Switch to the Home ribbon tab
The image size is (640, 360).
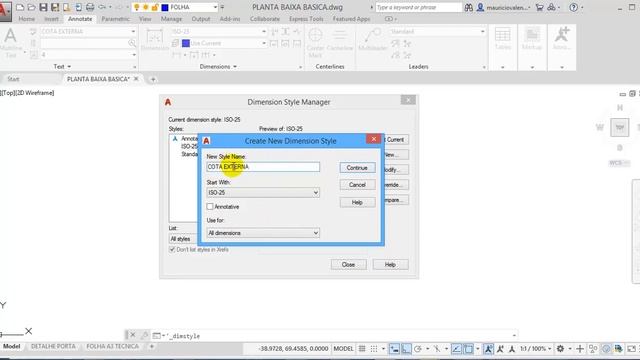pos(27,19)
